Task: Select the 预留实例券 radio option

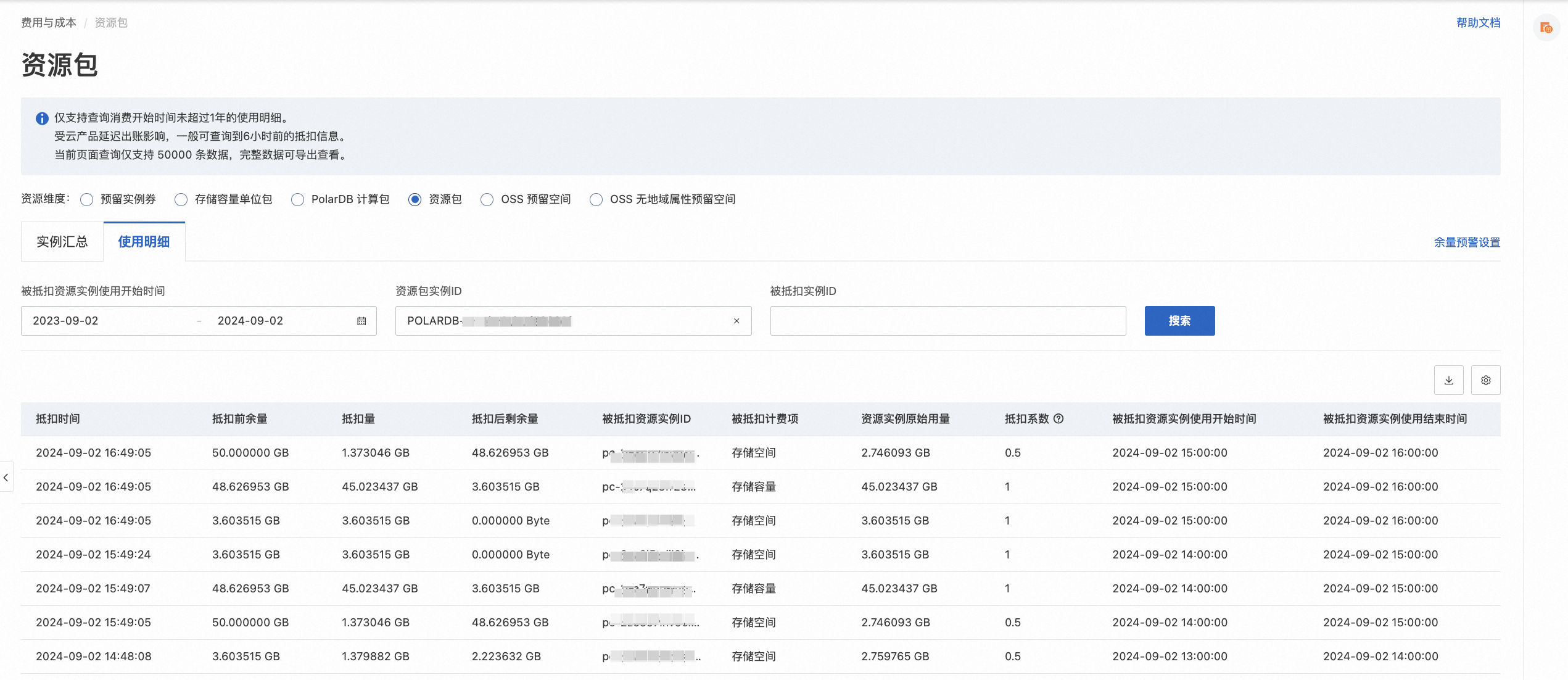Action: [x=86, y=199]
